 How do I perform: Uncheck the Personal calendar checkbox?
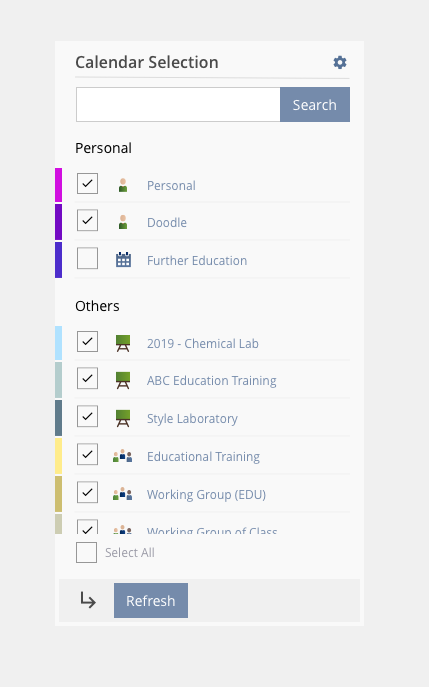[87, 184]
